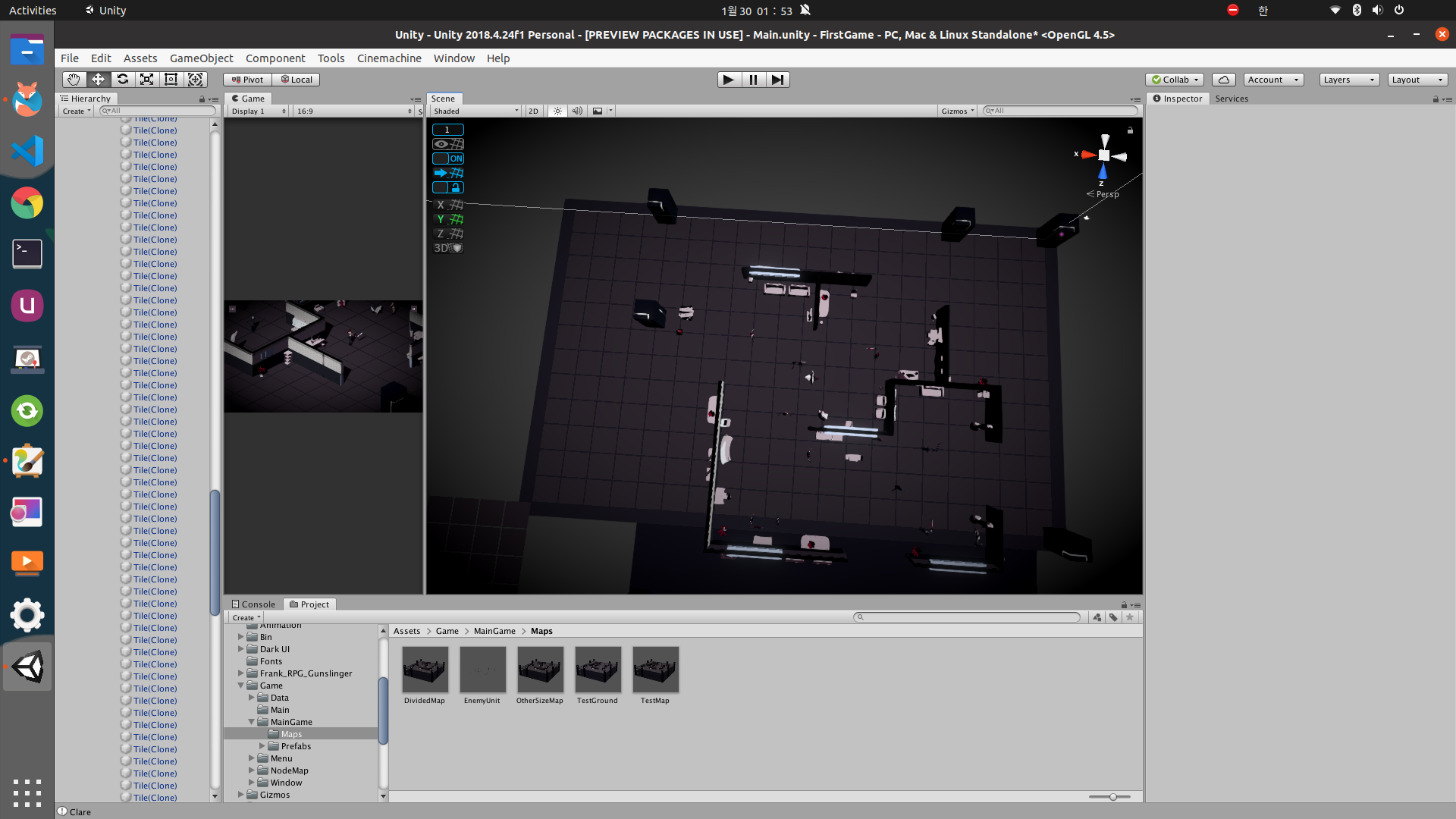Select the DividedMap asset thumbnail

pyautogui.click(x=425, y=670)
